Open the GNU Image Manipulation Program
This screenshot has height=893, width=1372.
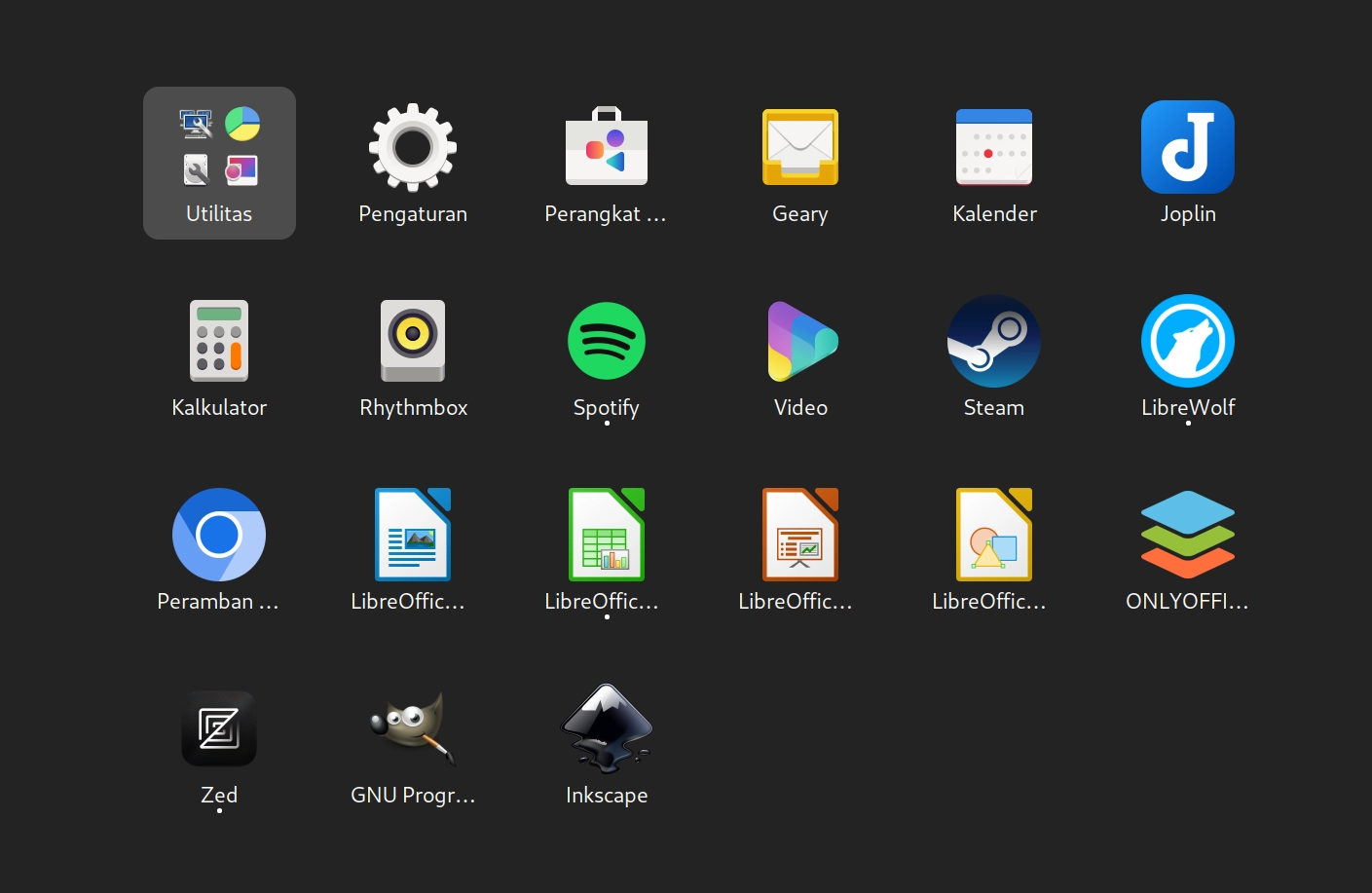pyautogui.click(x=413, y=728)
